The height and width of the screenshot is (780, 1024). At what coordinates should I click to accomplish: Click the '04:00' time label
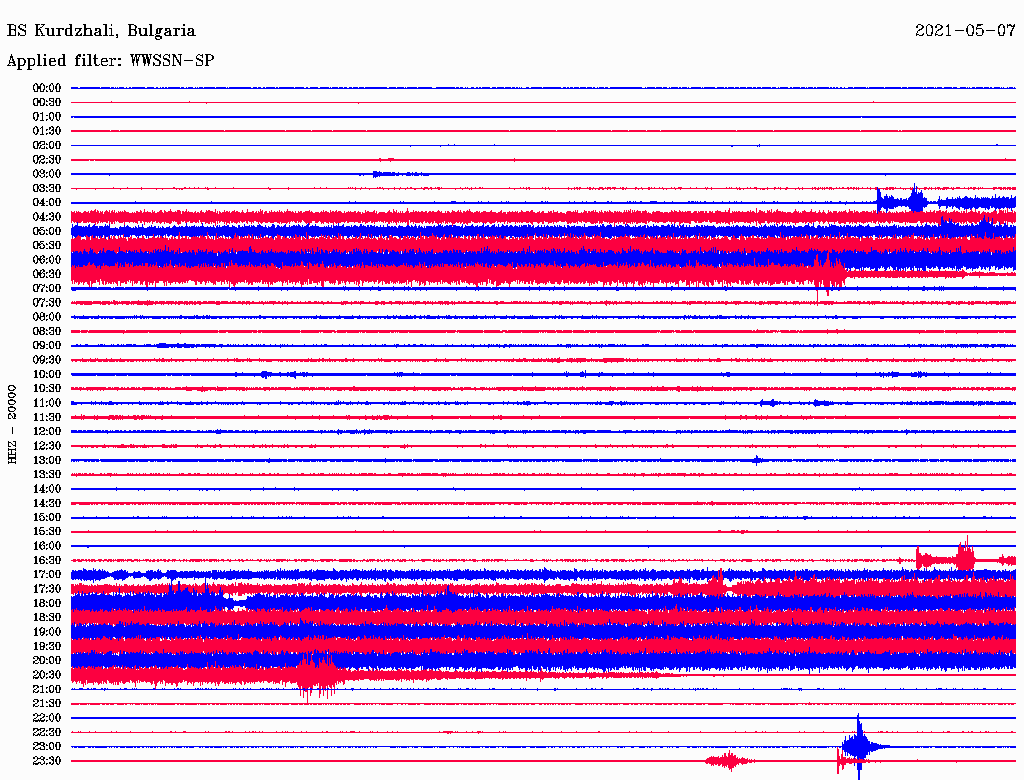(x=47, y=203)
